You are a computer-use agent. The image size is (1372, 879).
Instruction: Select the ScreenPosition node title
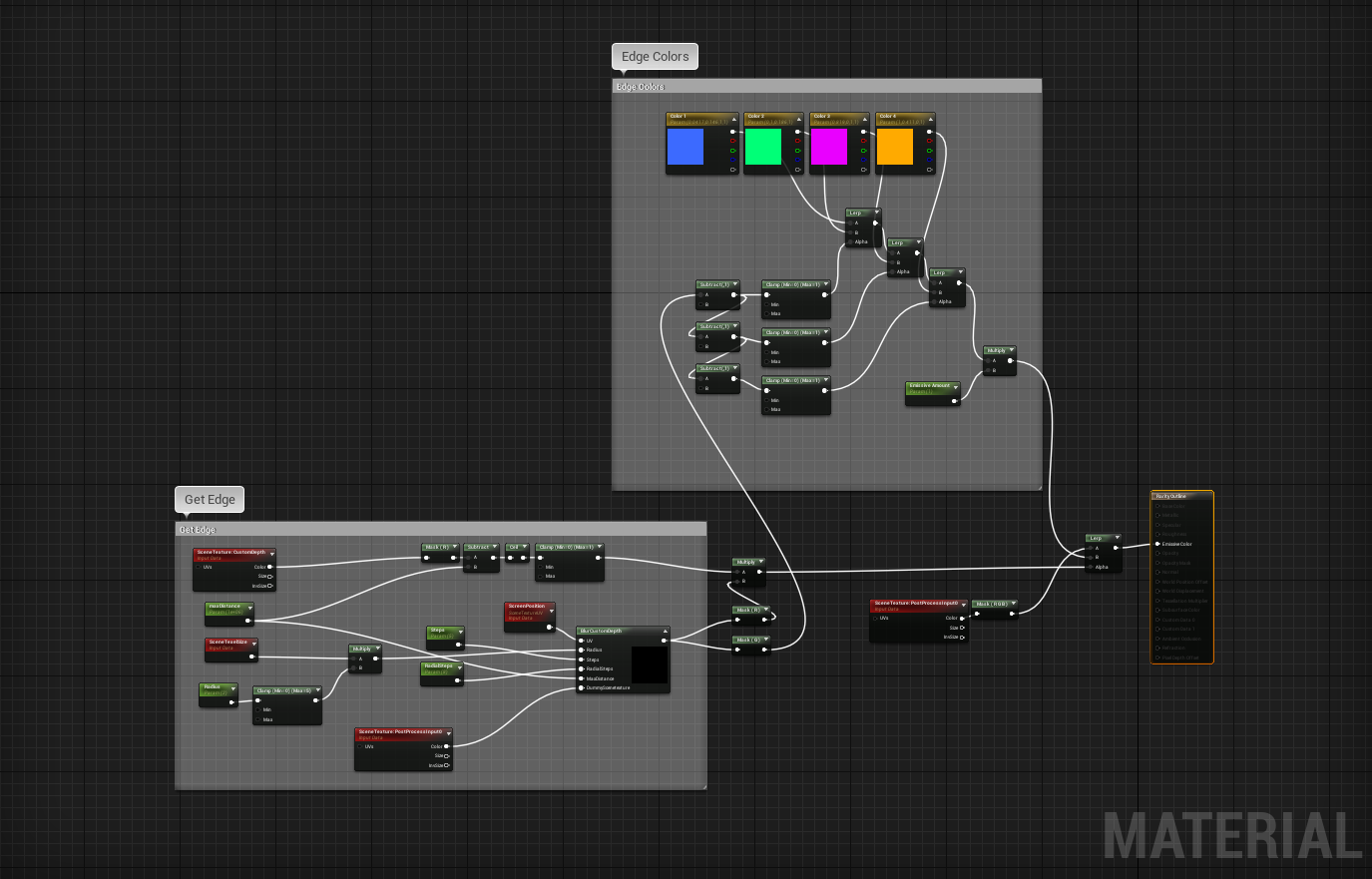pos(527,606)
